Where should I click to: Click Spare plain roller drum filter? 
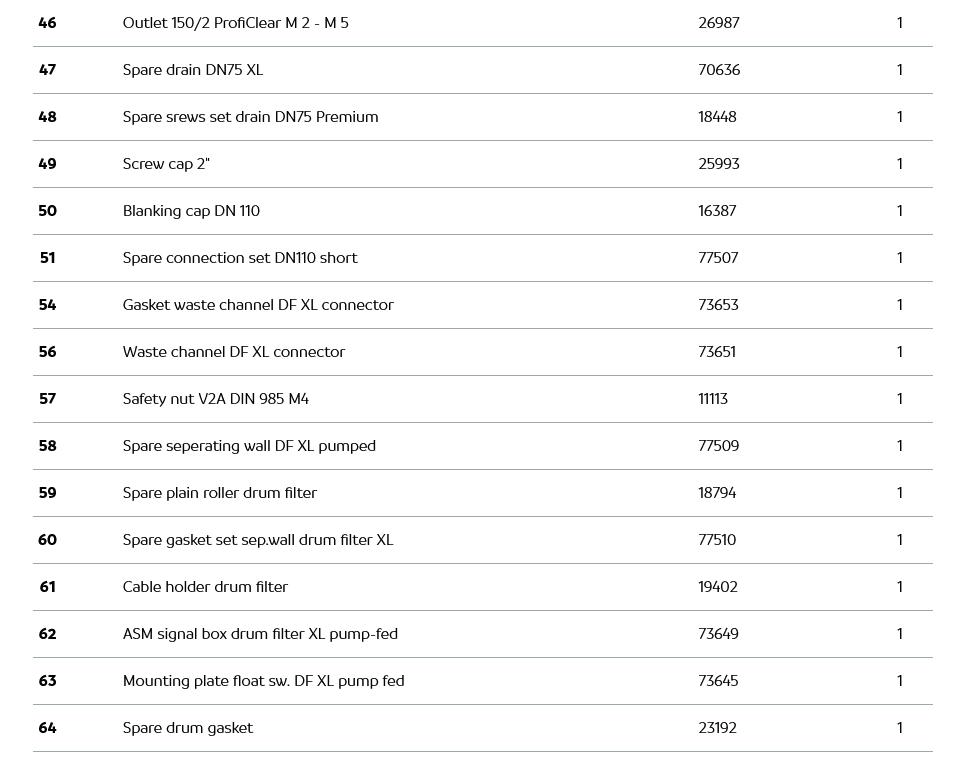point(219,493)
